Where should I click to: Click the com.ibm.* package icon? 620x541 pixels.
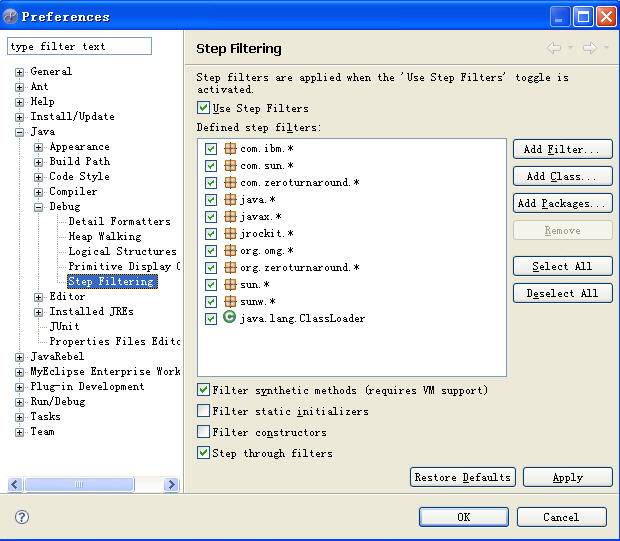click(x=230, y=149)
